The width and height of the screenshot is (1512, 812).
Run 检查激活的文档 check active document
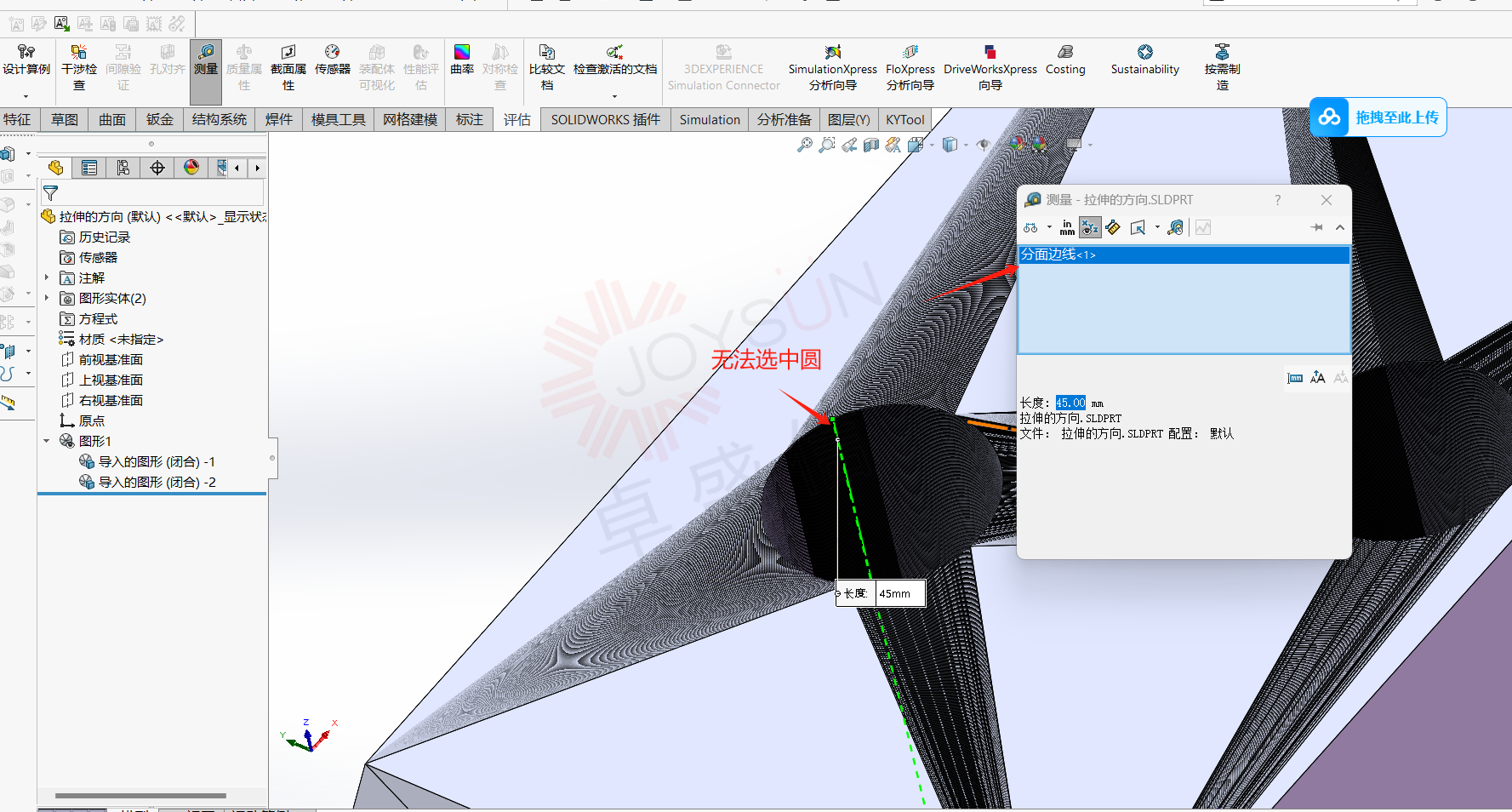[615, 60]
